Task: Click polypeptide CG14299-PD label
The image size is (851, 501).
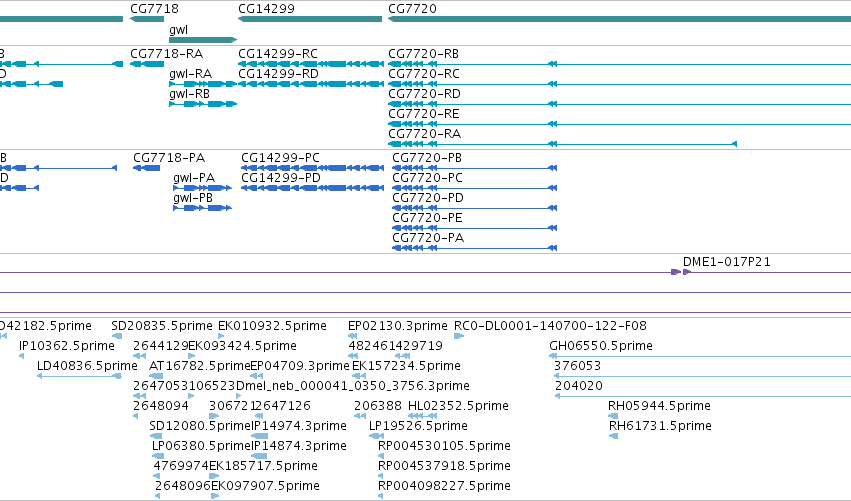Action: point(281,178)
